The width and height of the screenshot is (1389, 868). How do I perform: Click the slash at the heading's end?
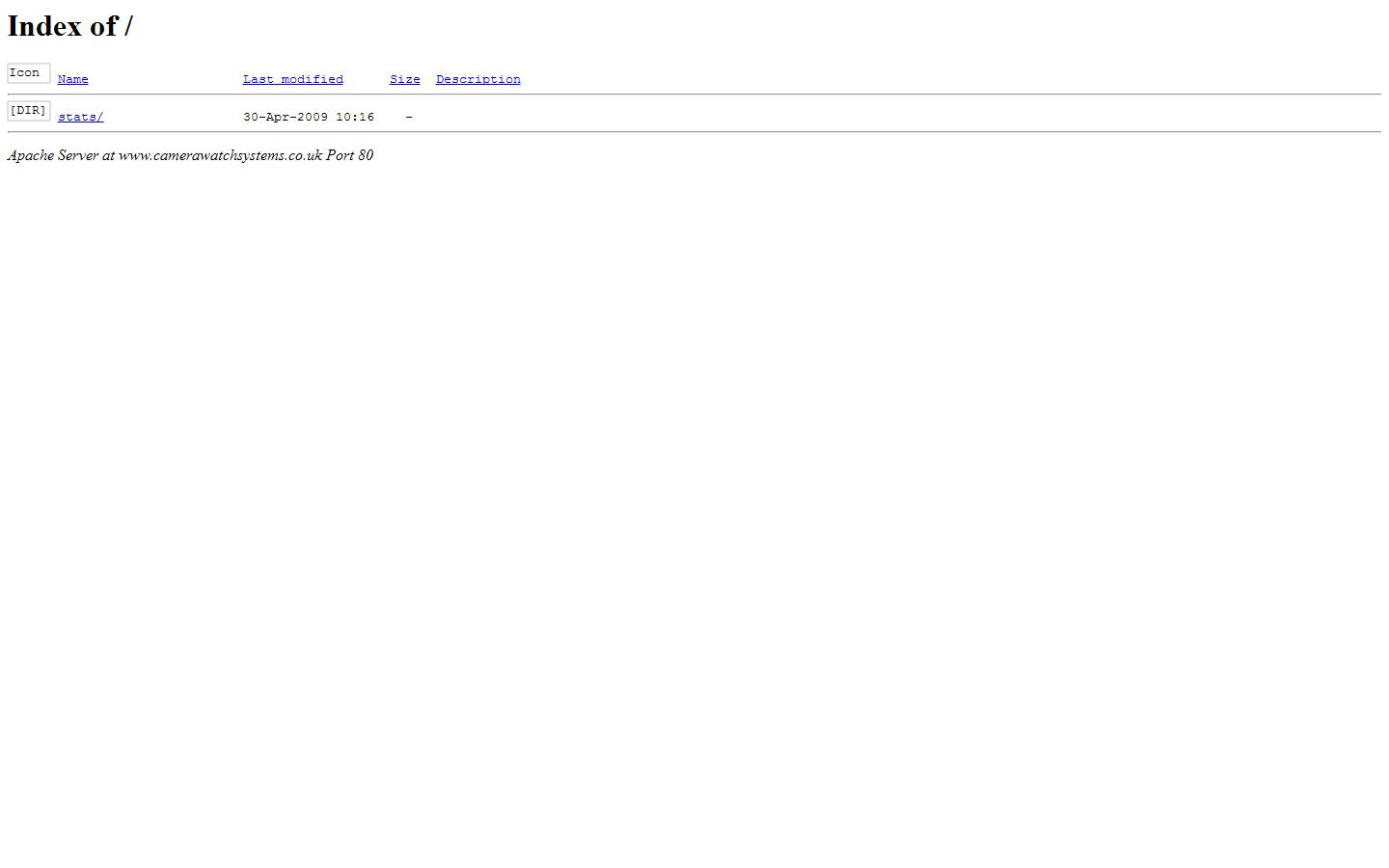pos(128,26)
